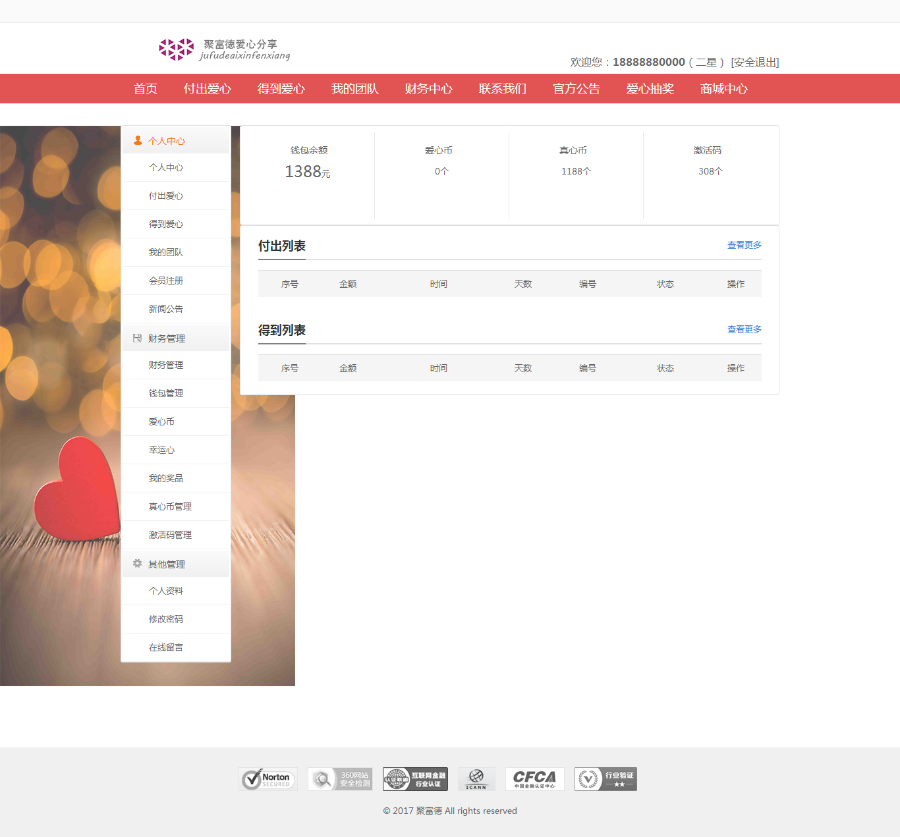Click the red heart background image

point(77,491)
